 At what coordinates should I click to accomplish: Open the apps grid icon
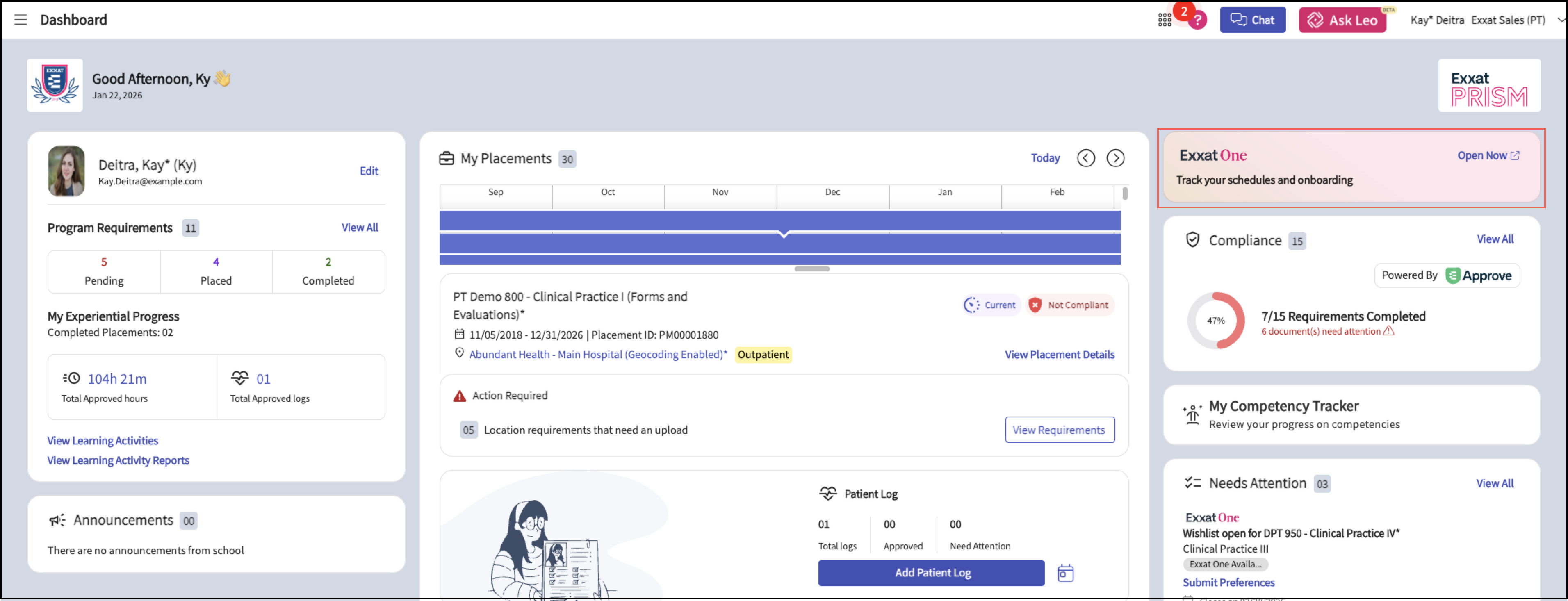click(1164, 20)
